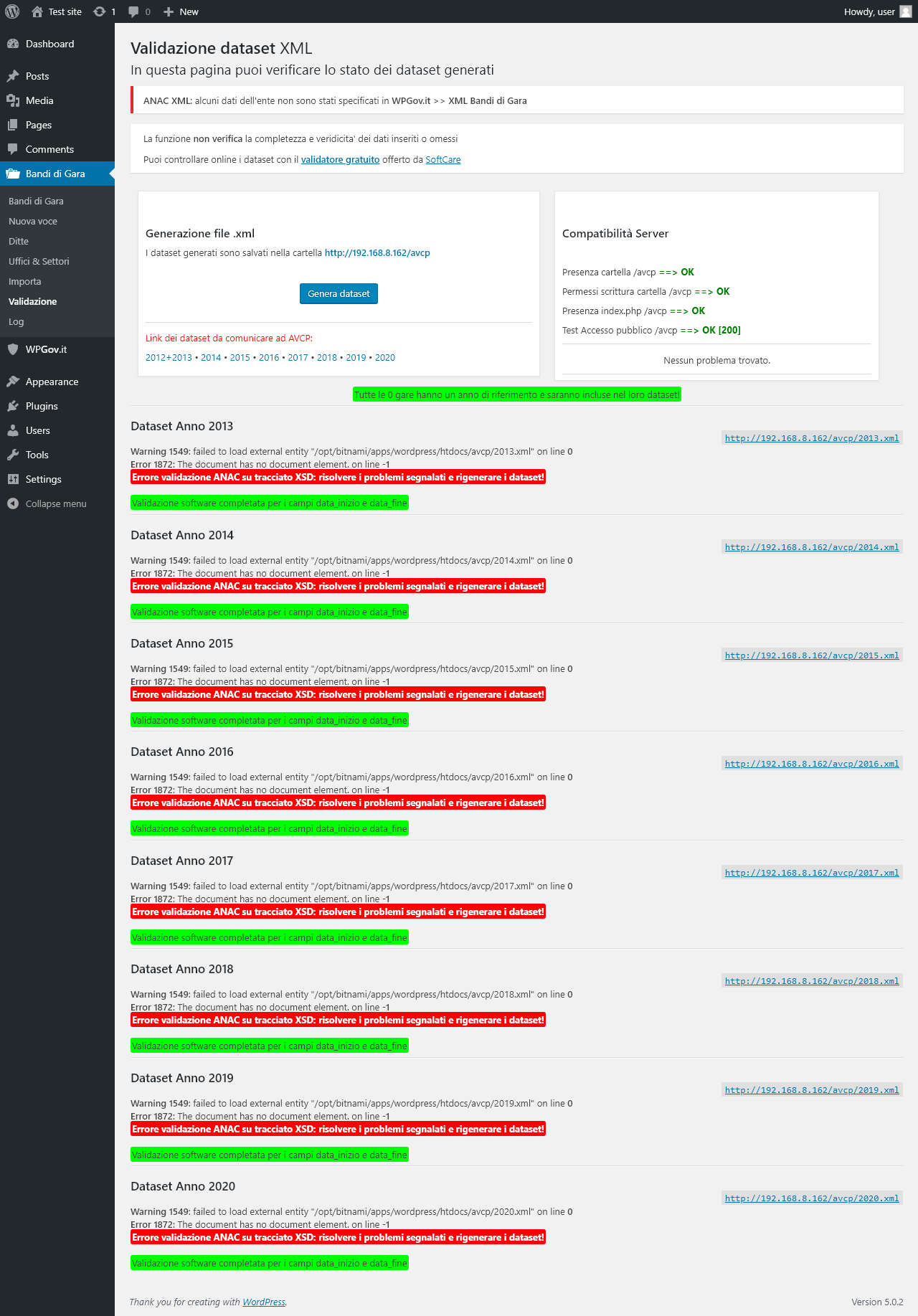The image size is (918, 1316).
Task: Click the Settings sliders icon
Action: [13, 479]
